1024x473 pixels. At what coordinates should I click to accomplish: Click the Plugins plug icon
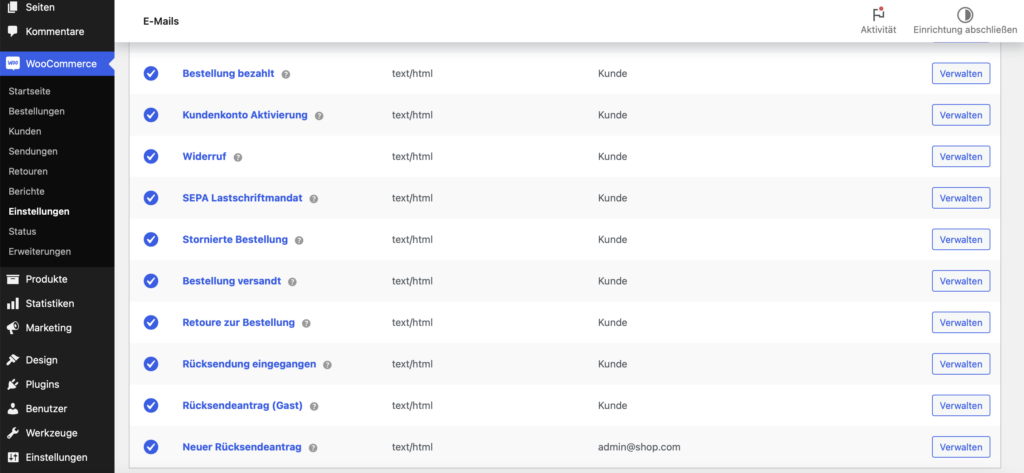[12, 384]
